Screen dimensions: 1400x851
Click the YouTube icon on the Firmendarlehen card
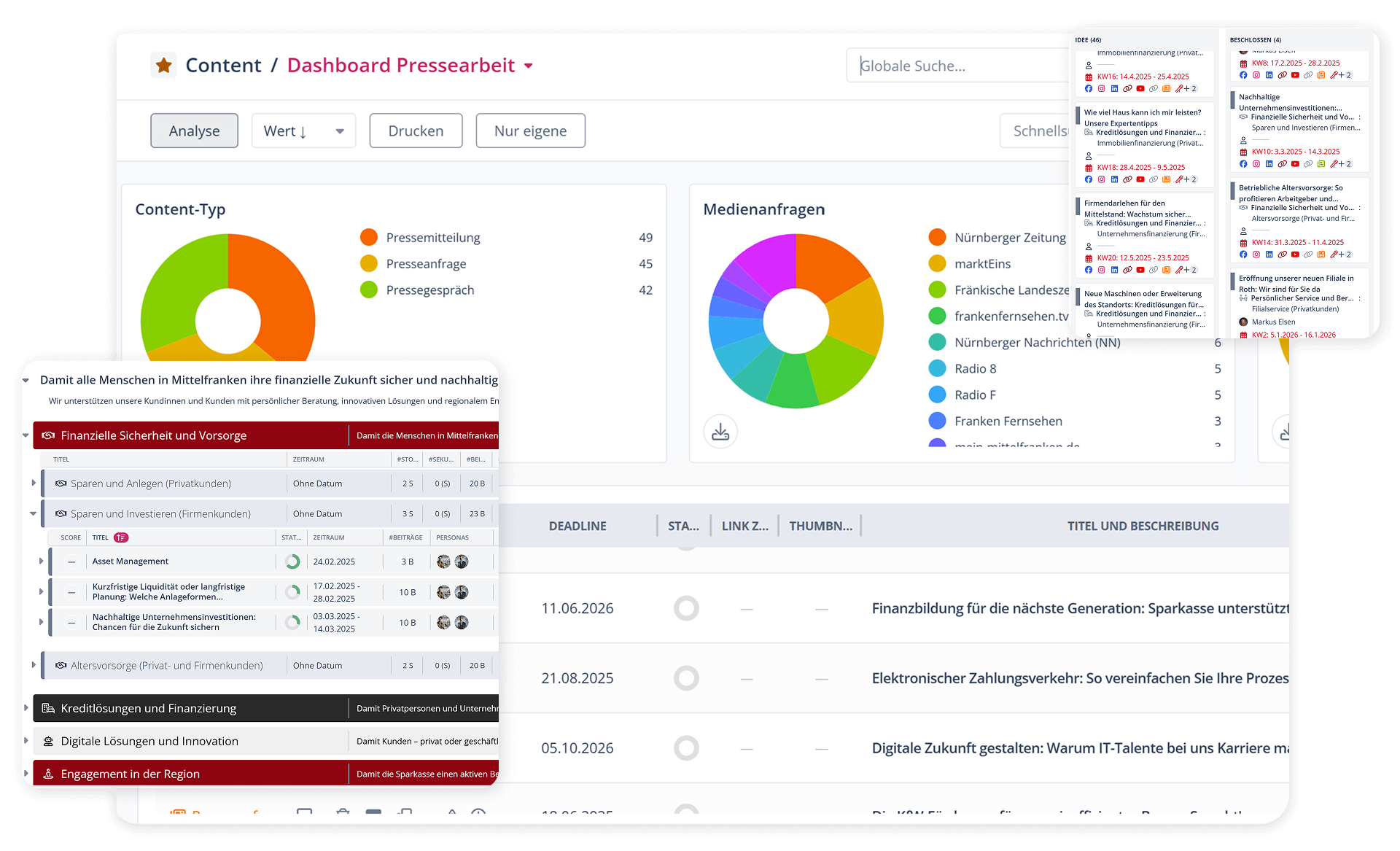(1140, 269)
